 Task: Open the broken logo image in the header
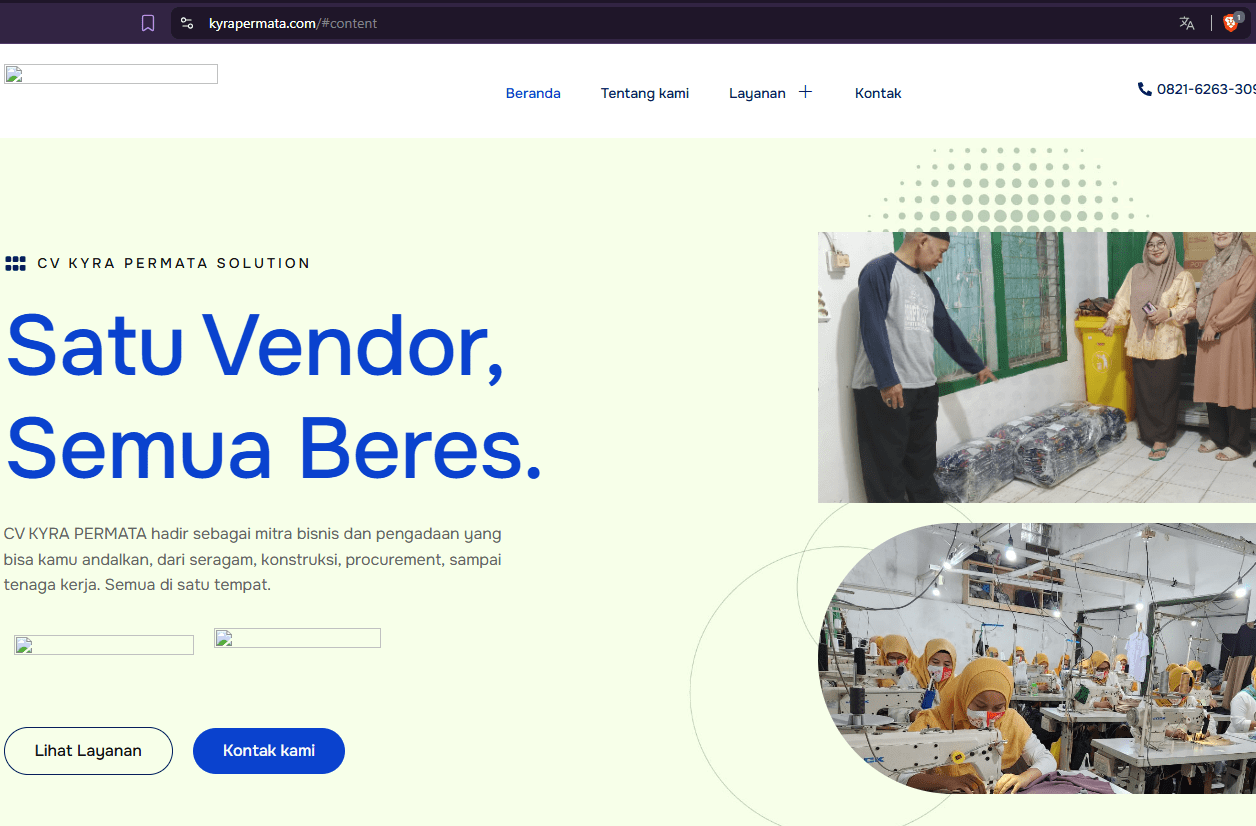(111, 74)
